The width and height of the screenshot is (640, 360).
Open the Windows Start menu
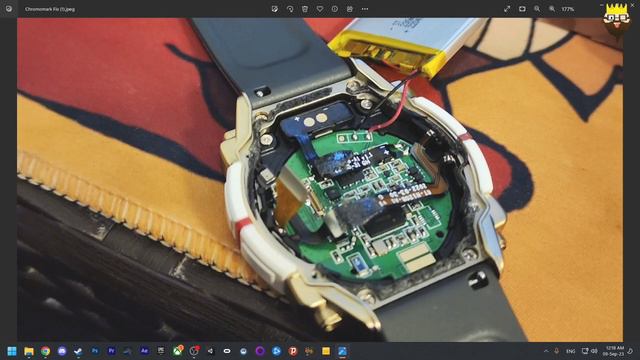[12, 351]
